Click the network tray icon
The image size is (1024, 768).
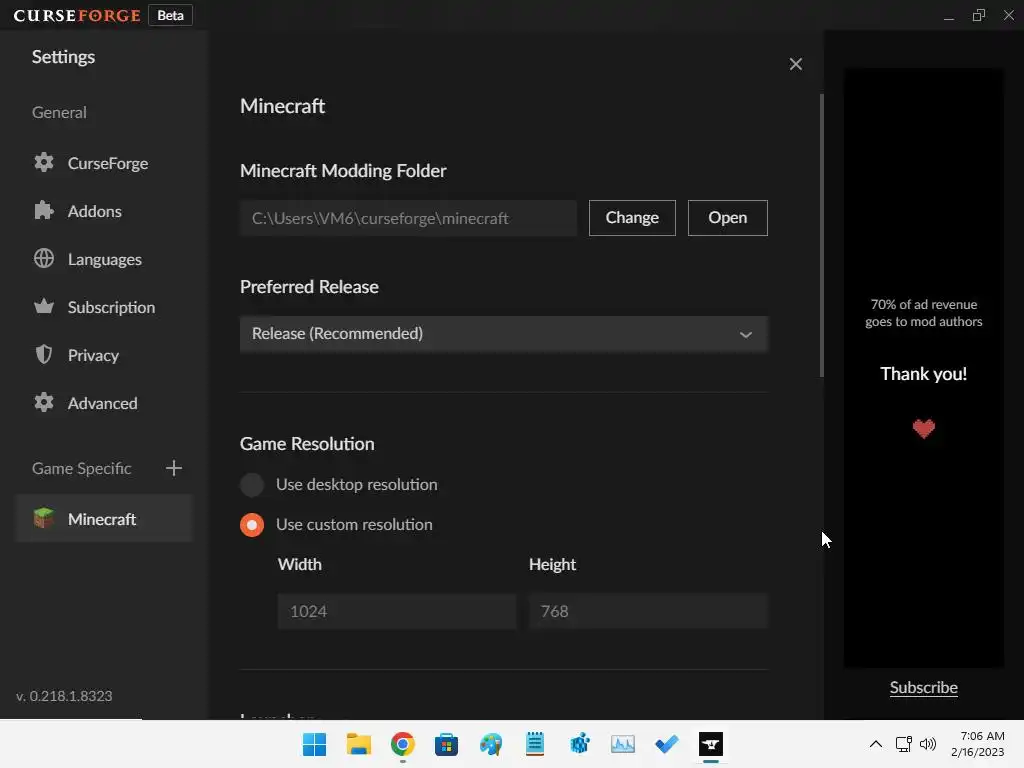click(x=904, y=744)
